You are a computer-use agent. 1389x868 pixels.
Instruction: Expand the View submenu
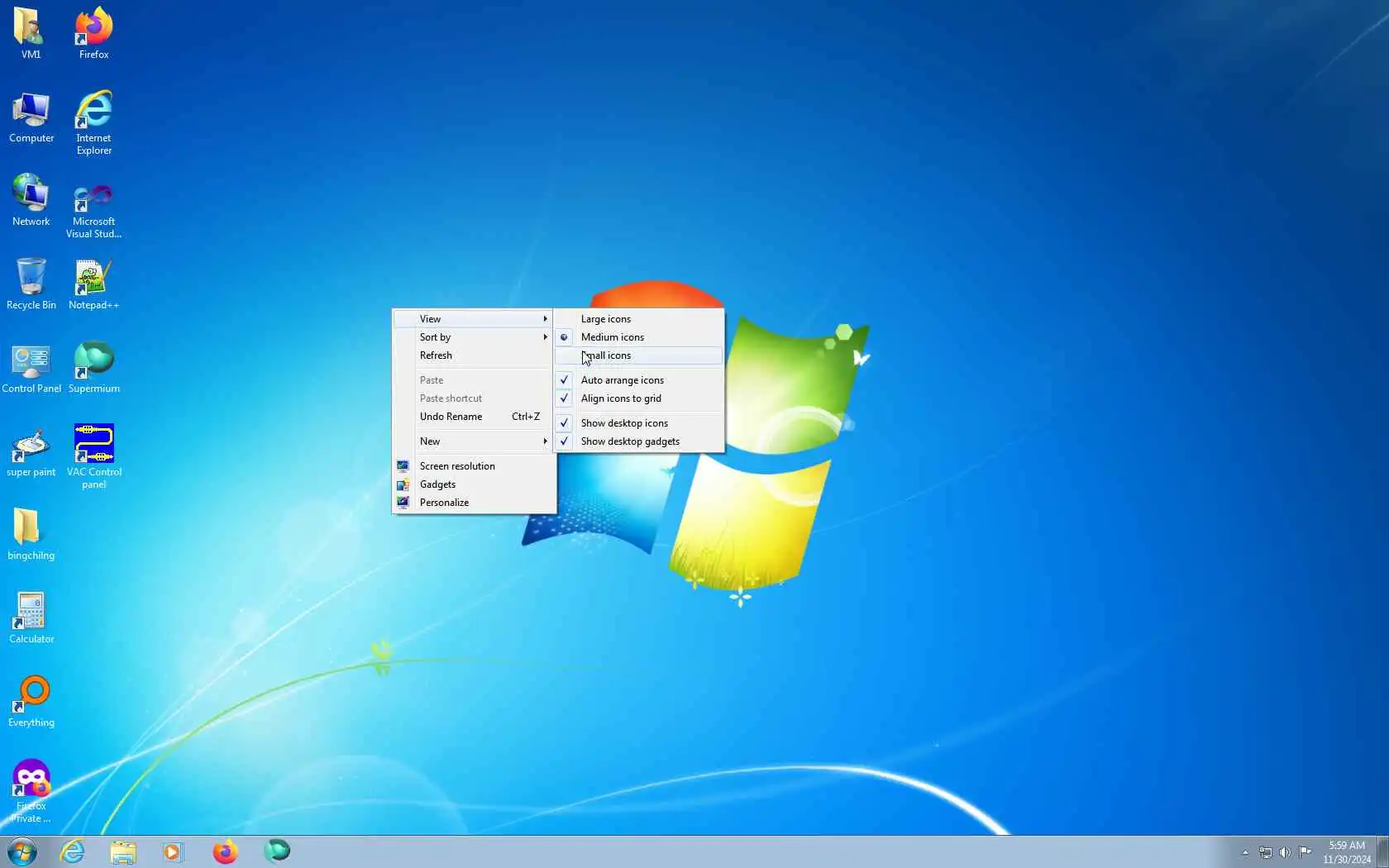pos(473,319)
